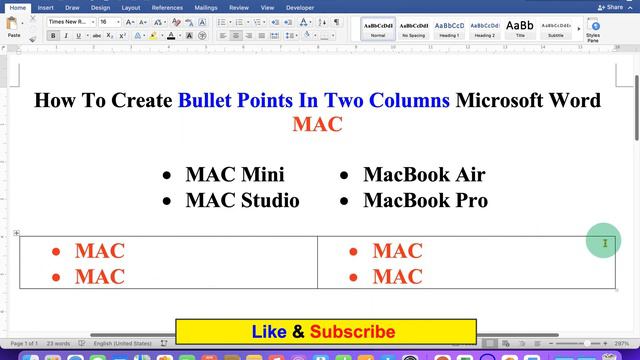Click the zoom in plus icon
This screenshot has width=640, height=360.
pos(605,344)
